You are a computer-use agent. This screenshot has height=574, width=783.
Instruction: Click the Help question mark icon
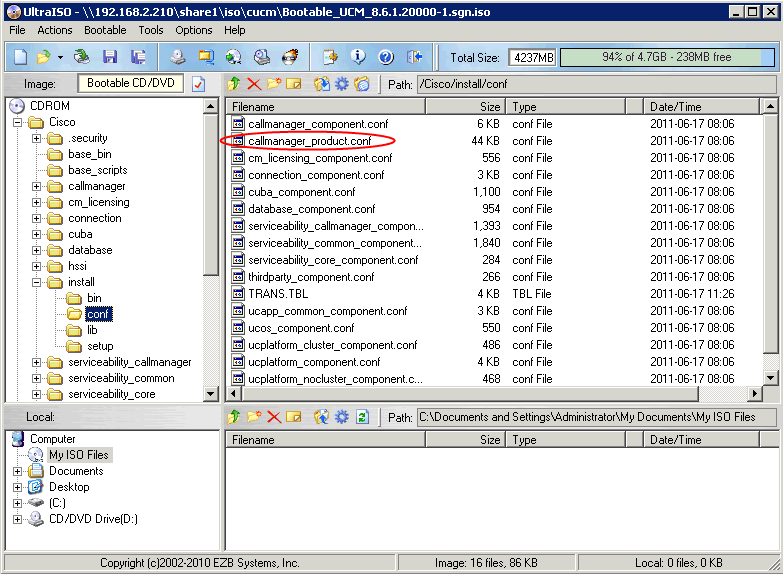386,57
